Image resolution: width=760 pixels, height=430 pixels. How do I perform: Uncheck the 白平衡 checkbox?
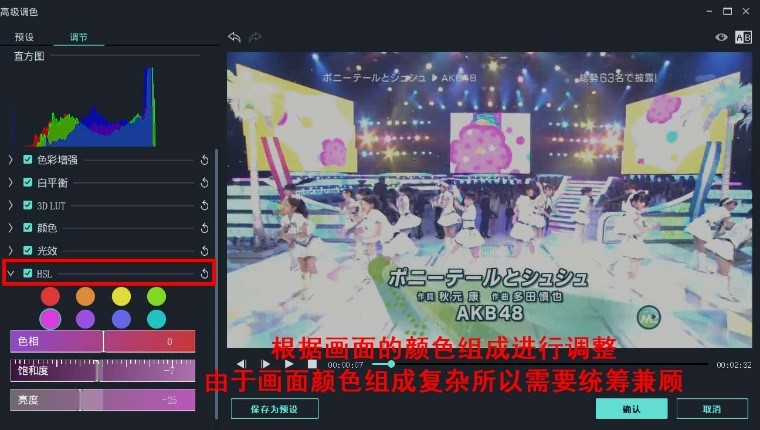pyautogui.click(x=28, y=182)
